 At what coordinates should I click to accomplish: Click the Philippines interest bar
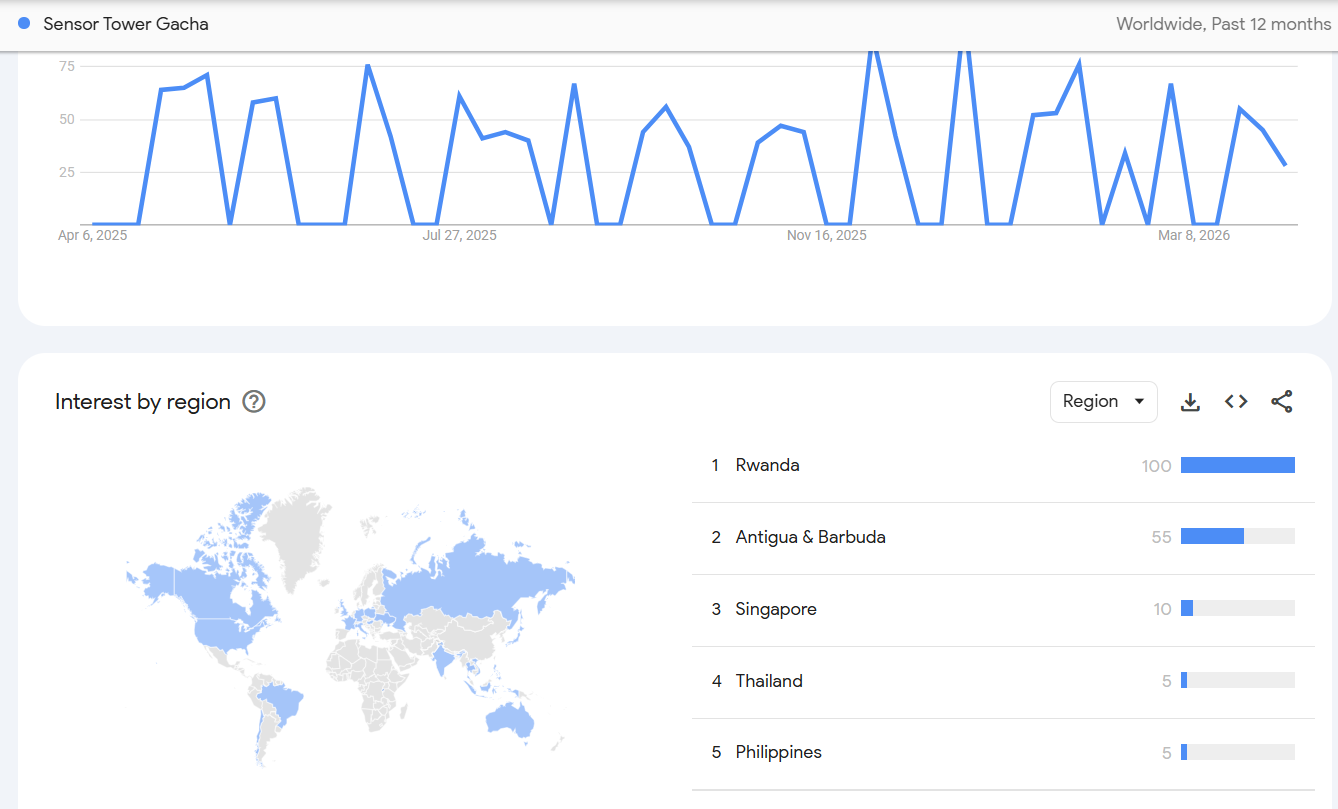coord(1238,752)
